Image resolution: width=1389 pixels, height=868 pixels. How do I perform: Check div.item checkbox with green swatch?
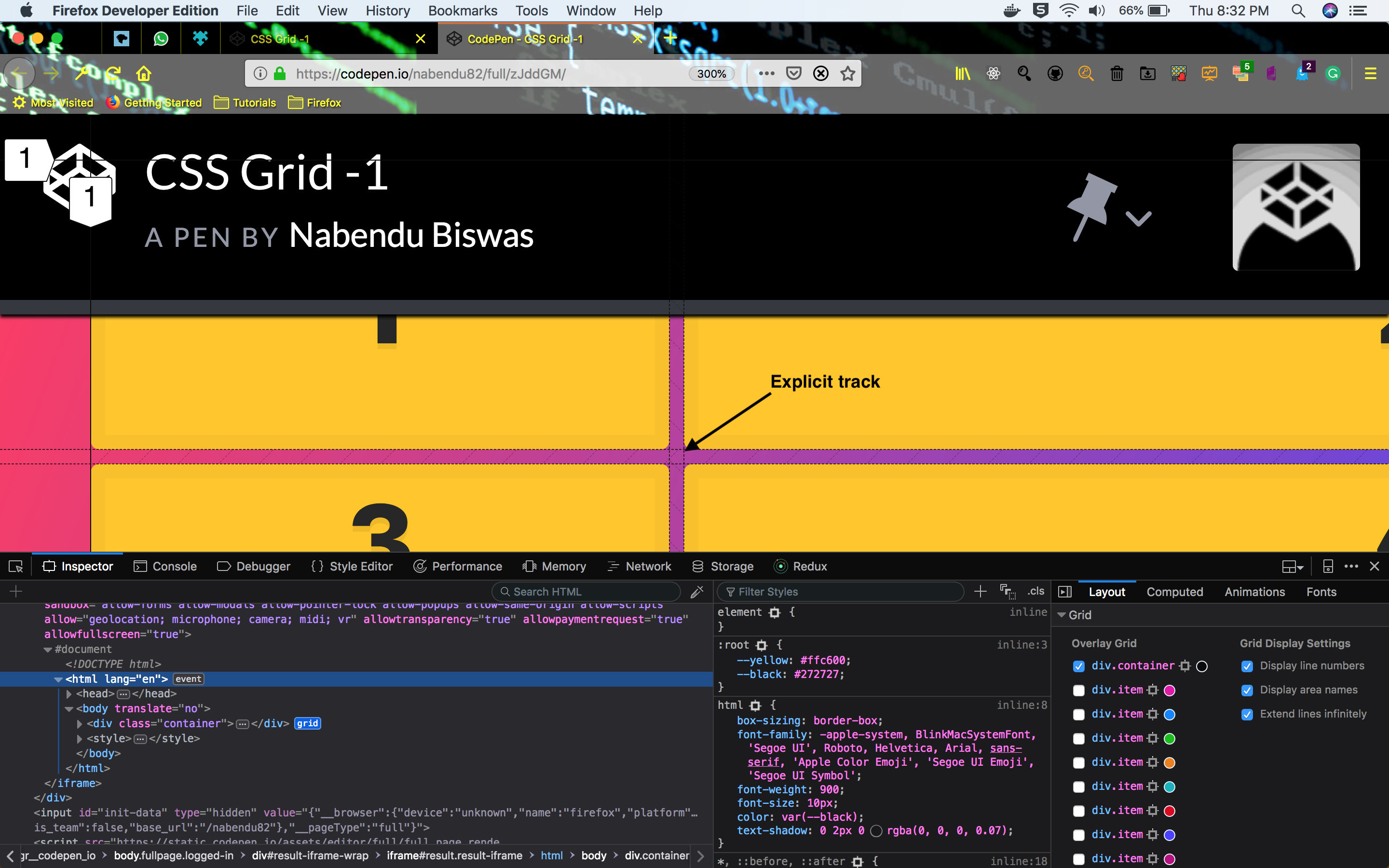coord(1078,739)
